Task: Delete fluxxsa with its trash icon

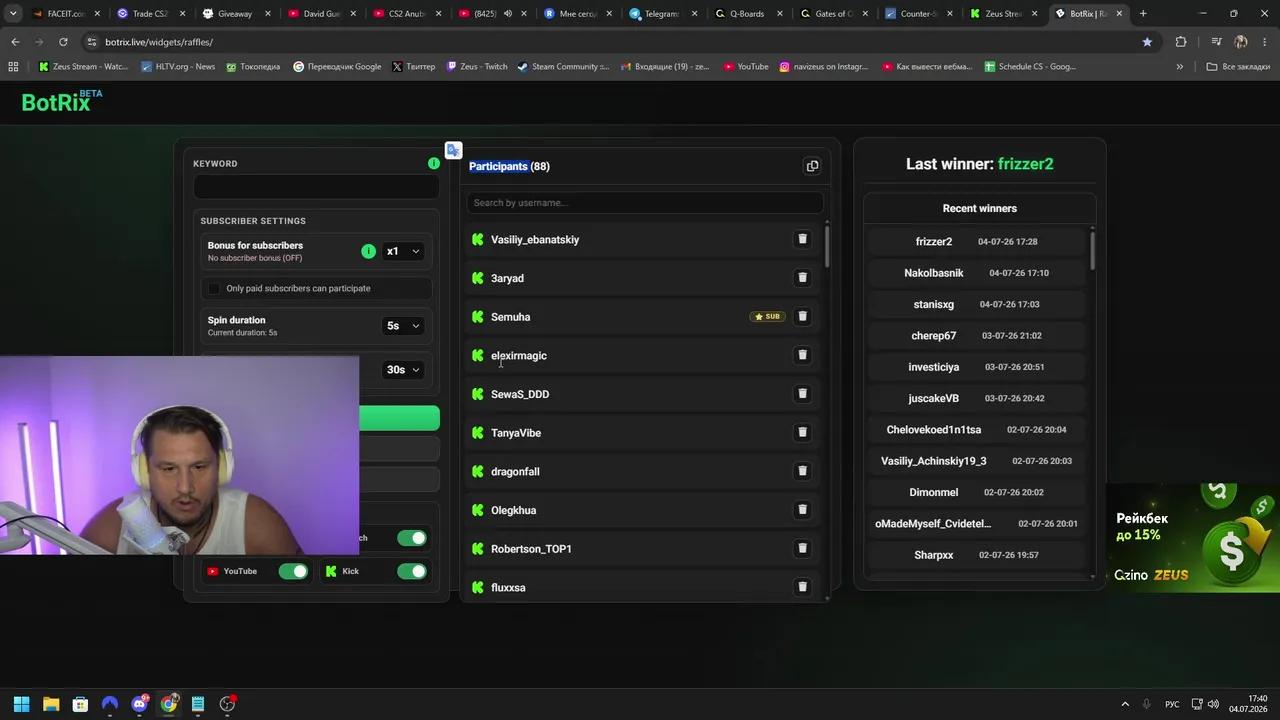Action: 802,587
